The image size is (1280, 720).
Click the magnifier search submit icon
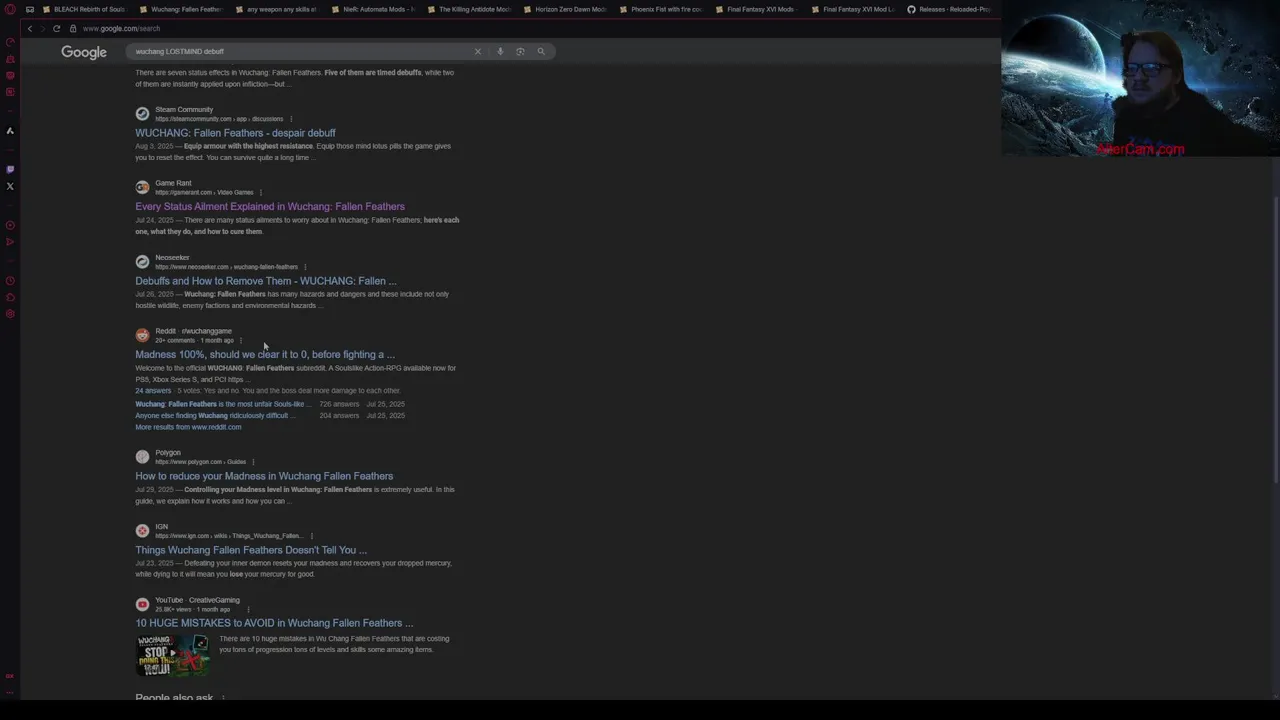[541, 51]
